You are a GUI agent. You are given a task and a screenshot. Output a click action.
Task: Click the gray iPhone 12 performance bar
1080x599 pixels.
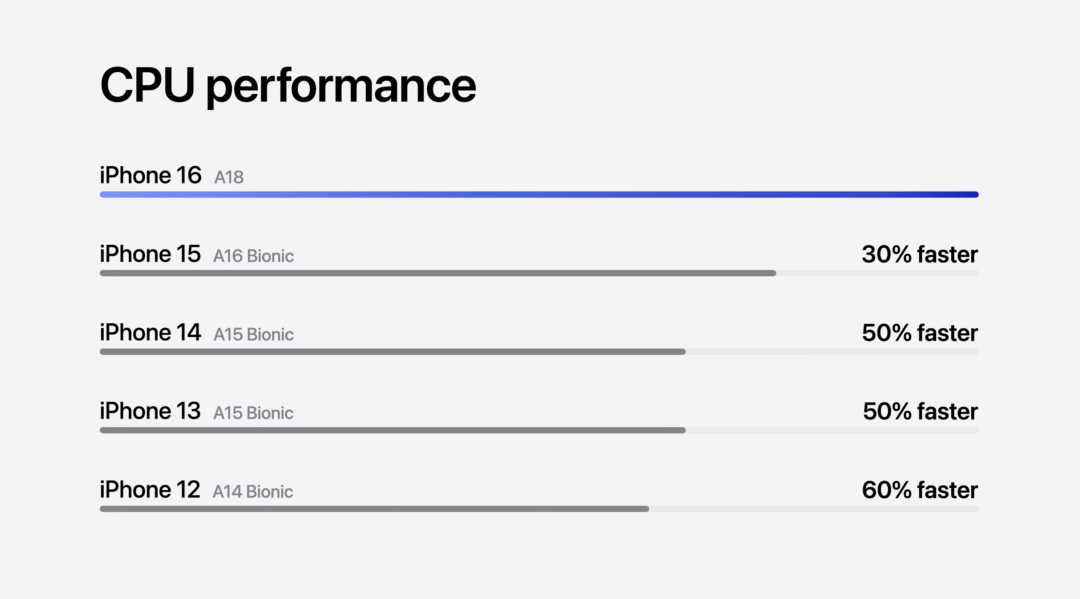(x=374, y=508)
